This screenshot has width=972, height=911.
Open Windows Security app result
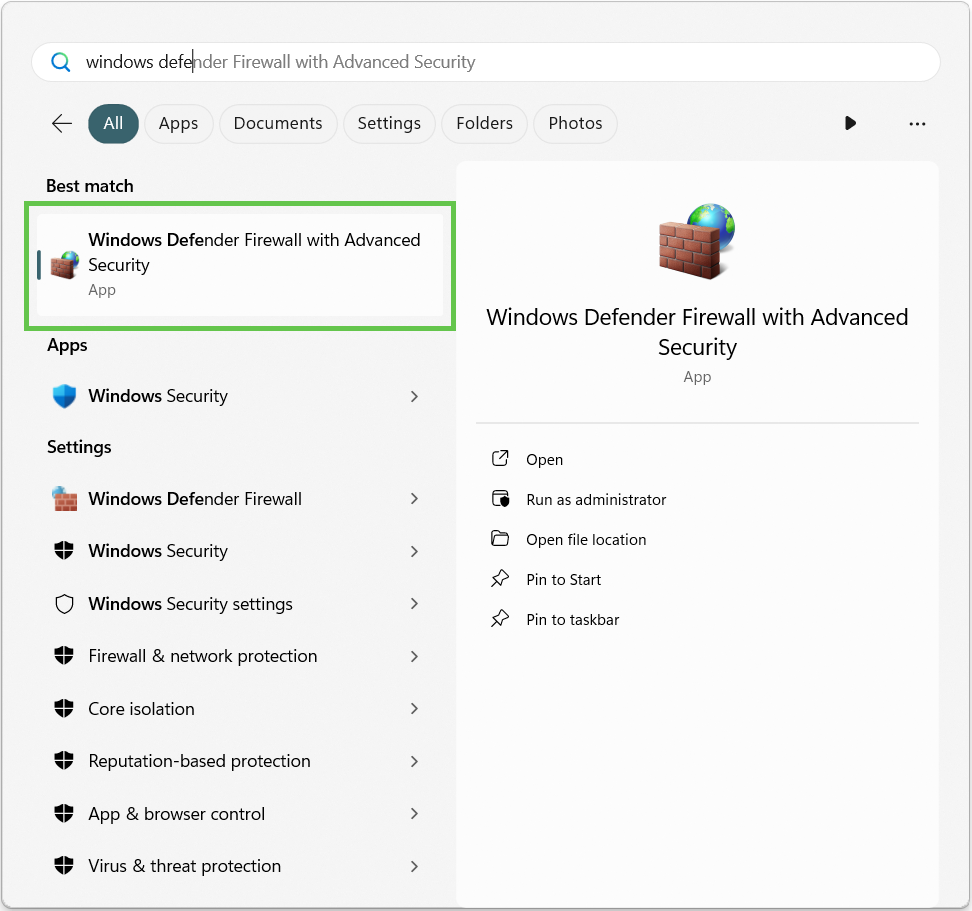[240, 396]
